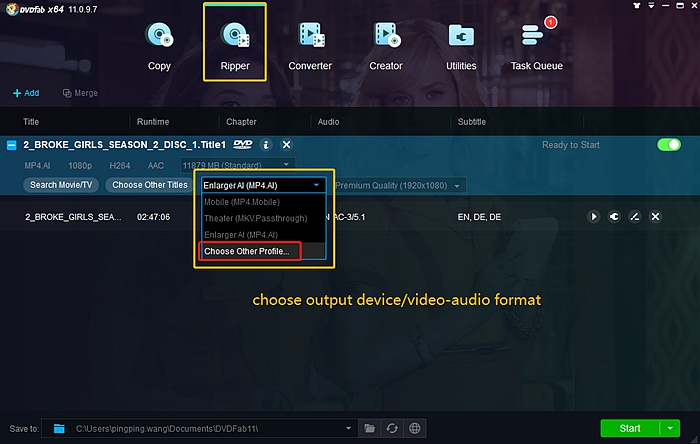Open the Ripper module

pos(235,46)
